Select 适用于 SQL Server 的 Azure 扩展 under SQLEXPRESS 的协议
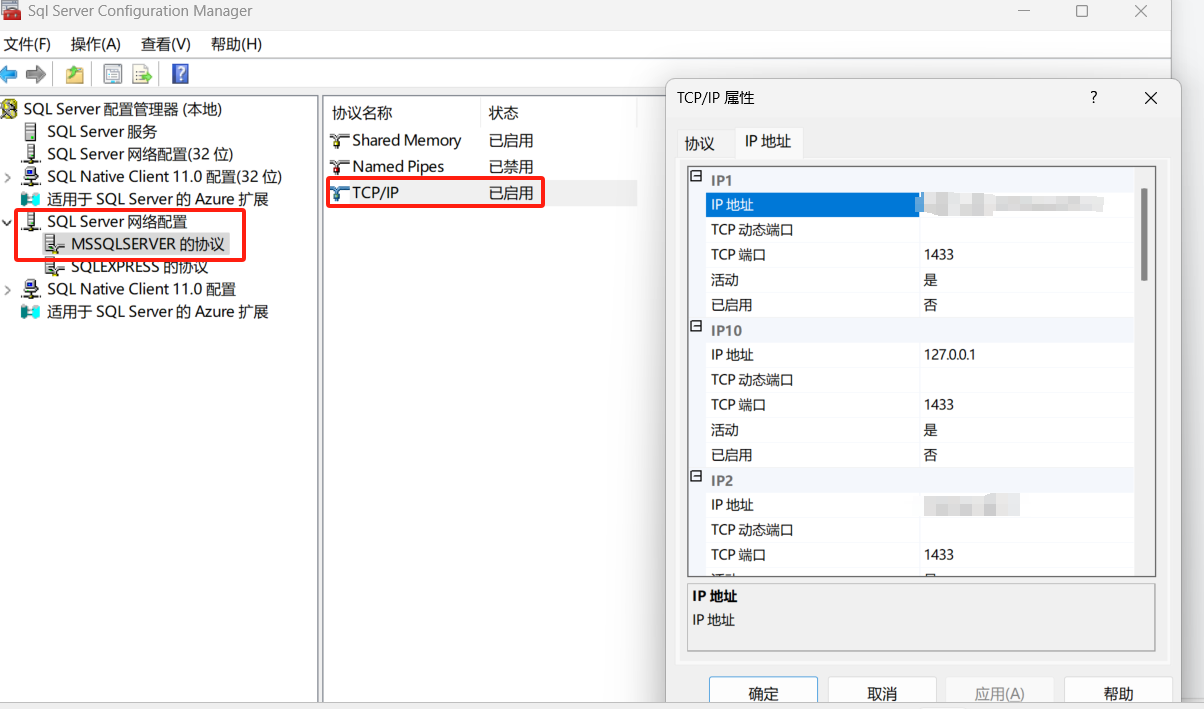Viewport: 1204px width, 709px height. pos(158,311)
